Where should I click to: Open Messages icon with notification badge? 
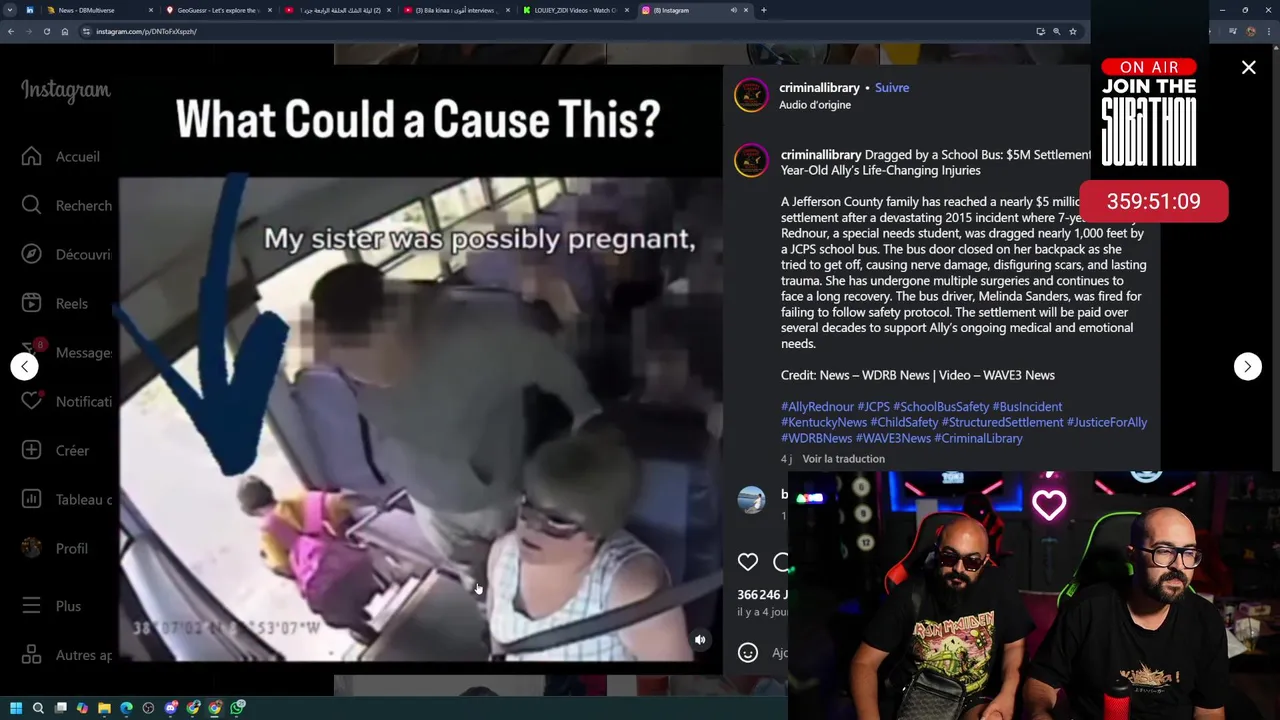(x=33, y=351)
